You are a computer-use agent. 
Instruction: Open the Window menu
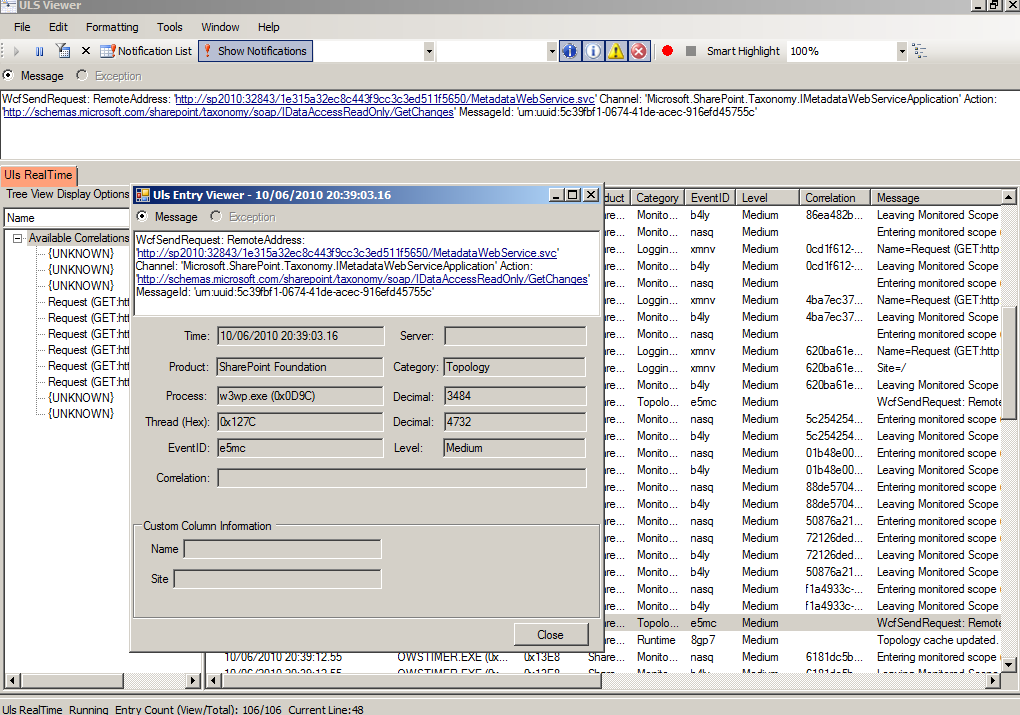pos(220,27)
